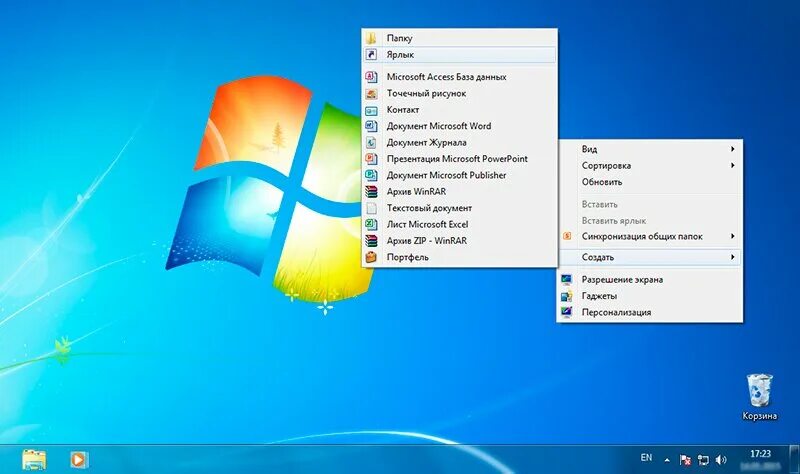Screen dimensions: 800x474
Task: Click the contact card icon beside Контакт
Action: click(371, 110)
